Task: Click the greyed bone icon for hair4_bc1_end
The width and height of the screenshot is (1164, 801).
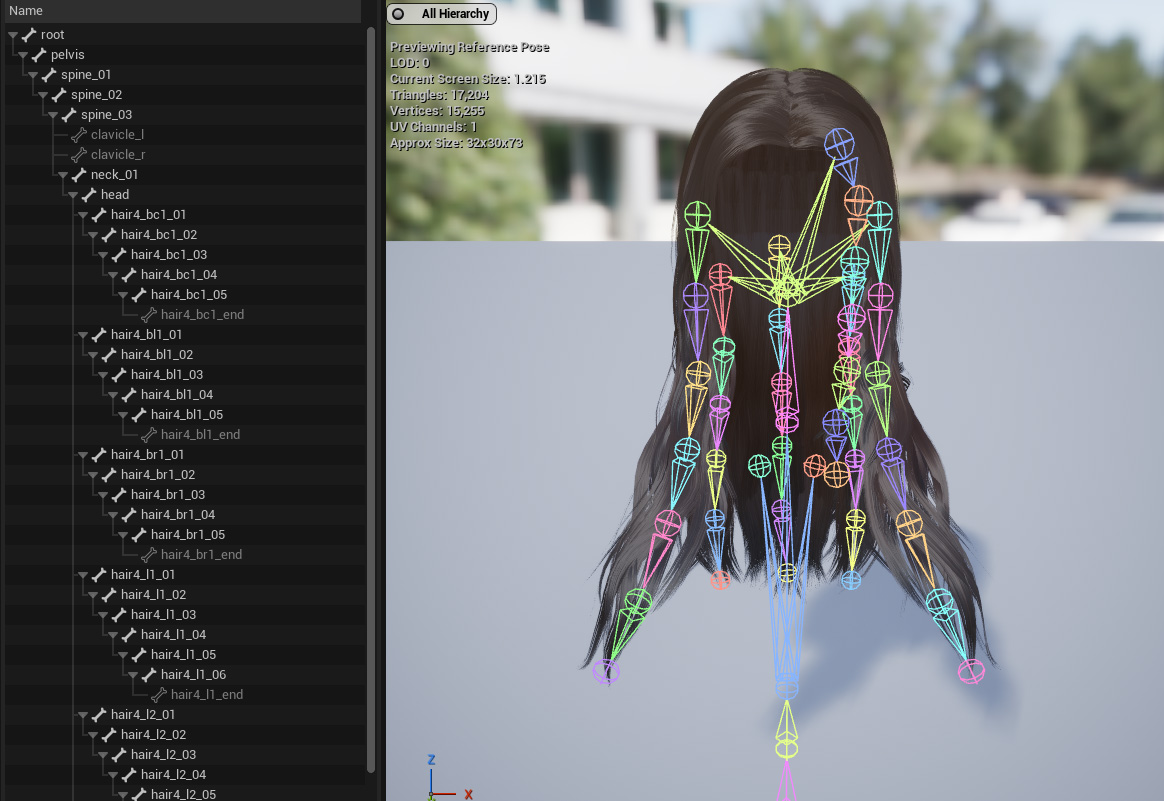Action: click(149, 315)
